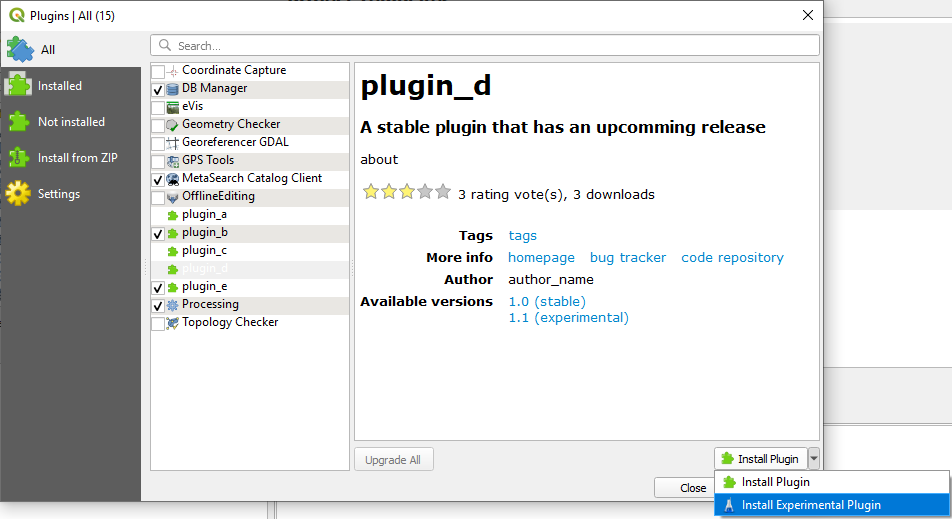The width and height of the screenshot is (952, 519).
Task: Enable the eVis plugin checkbox
Action: point(158,108)
